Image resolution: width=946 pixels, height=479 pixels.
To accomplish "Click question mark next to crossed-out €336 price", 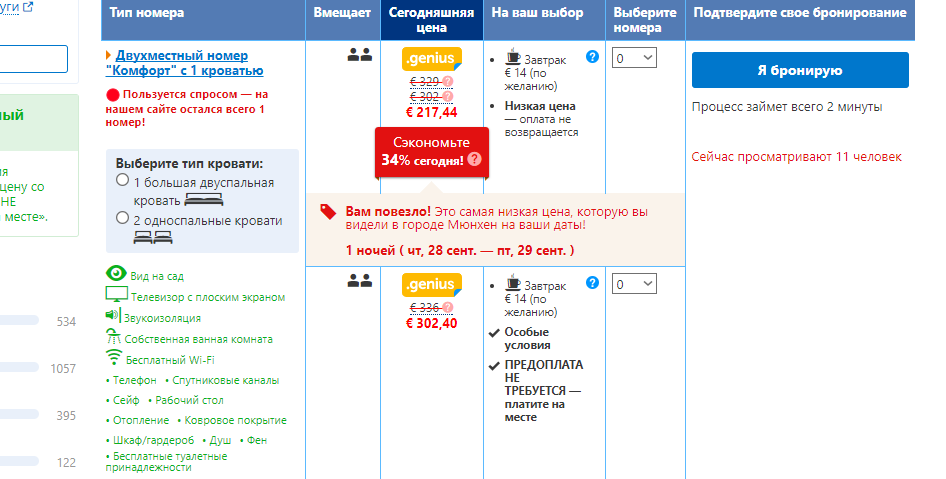I will point(448,308).
